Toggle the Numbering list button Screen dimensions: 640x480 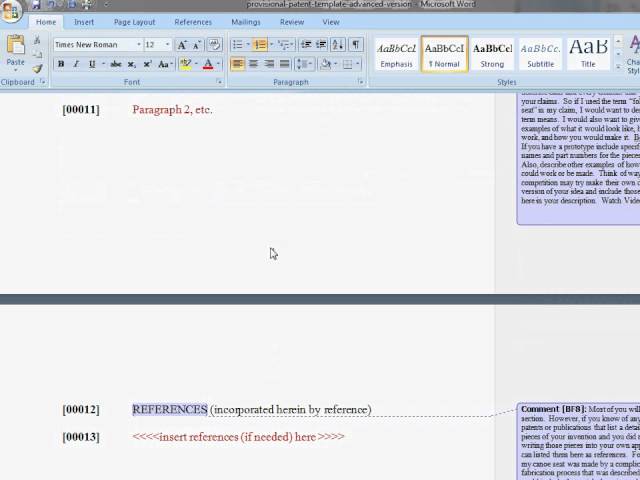click(x=260, y=45)
